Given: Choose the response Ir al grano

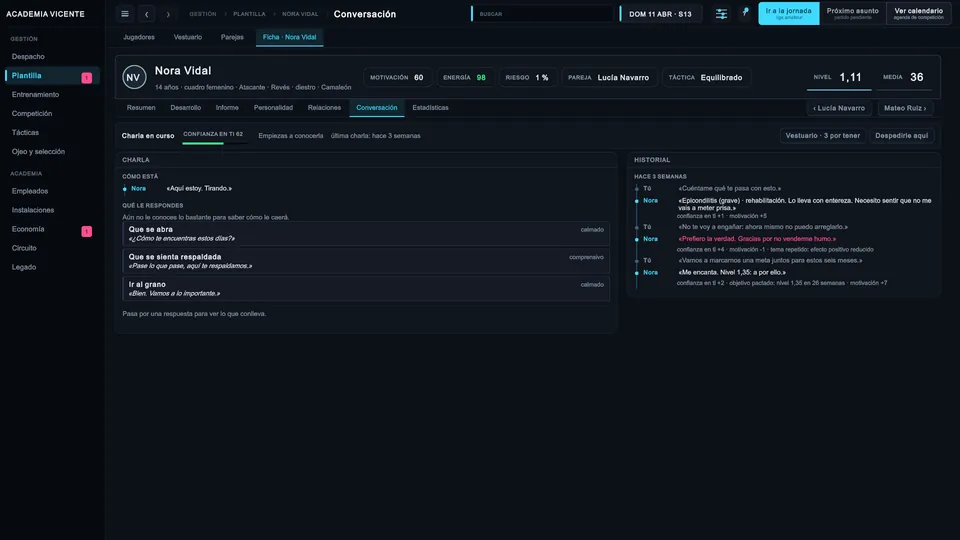Looking at the screenshot, I should pos(366,289).
